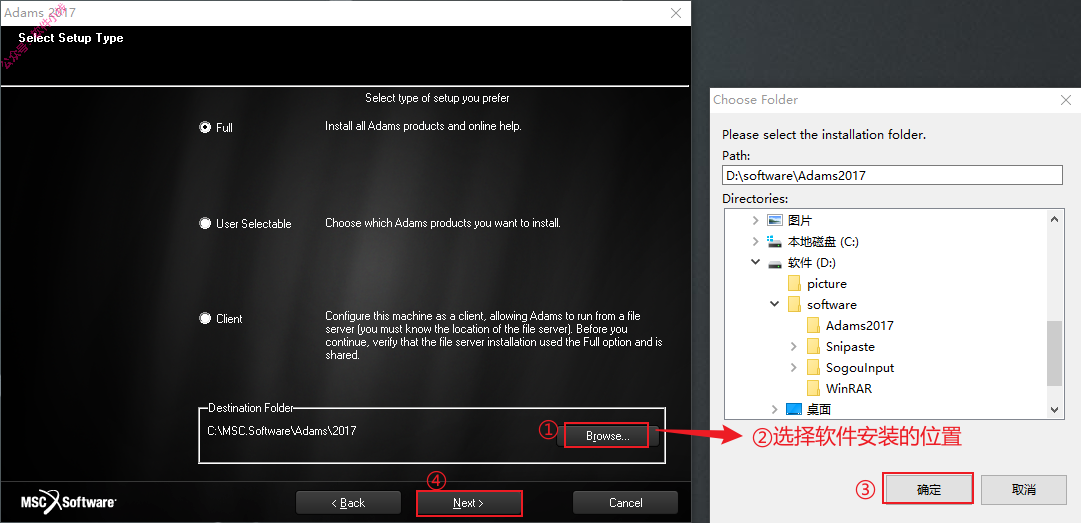Collapse the 软件 (D:) drive node
Screen dimensions: 1081x523
coord(756,263)
